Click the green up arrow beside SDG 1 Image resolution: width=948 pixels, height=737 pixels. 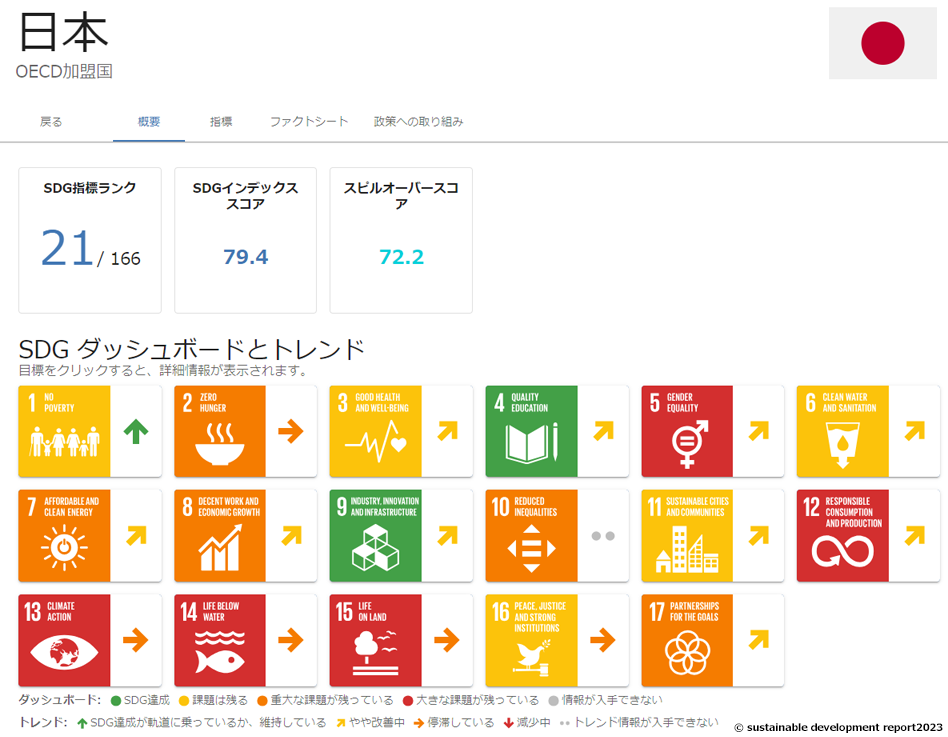[136, 431]
